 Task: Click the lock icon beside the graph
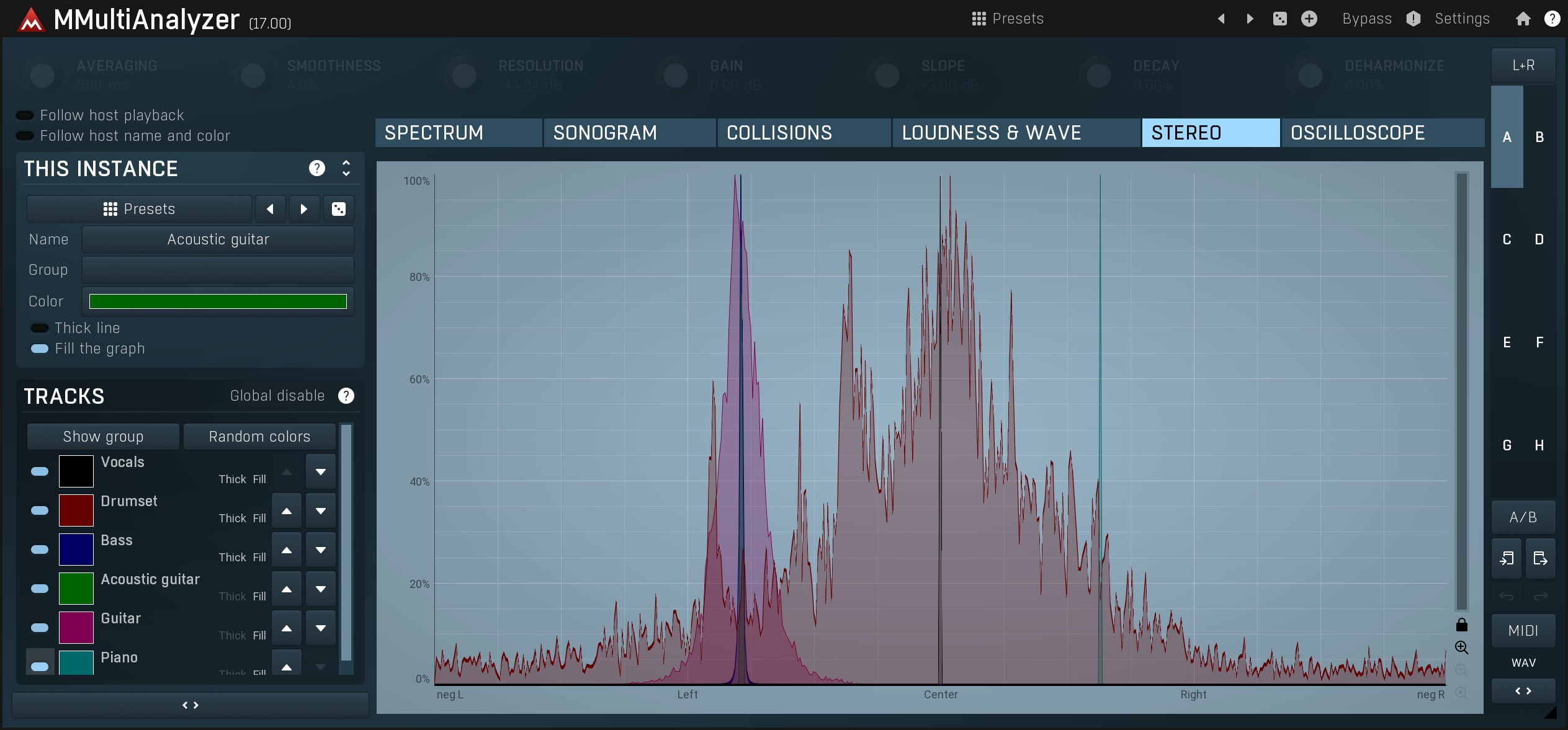pyautogui.click(x=1461, y=625)
